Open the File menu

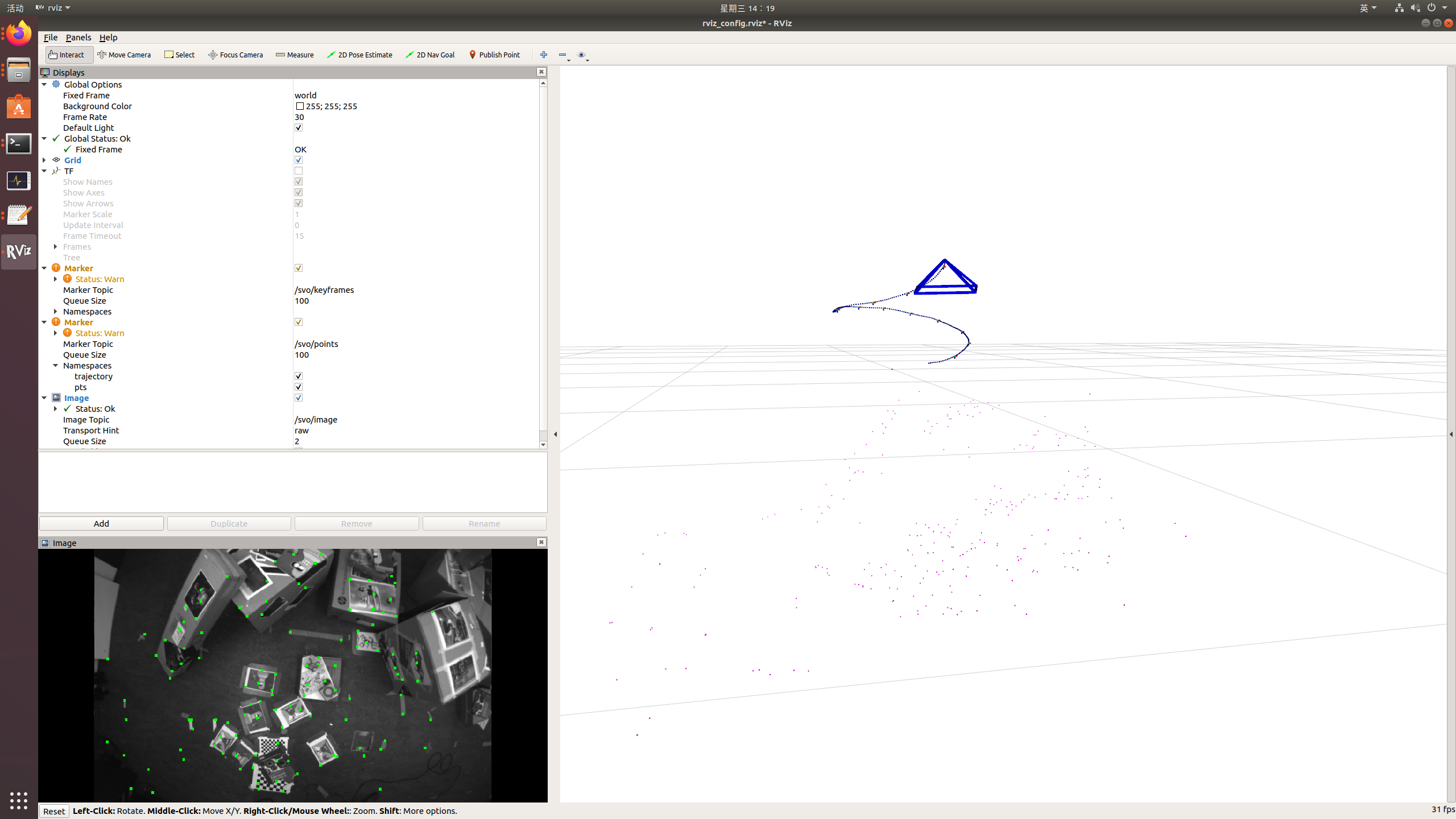50,38
